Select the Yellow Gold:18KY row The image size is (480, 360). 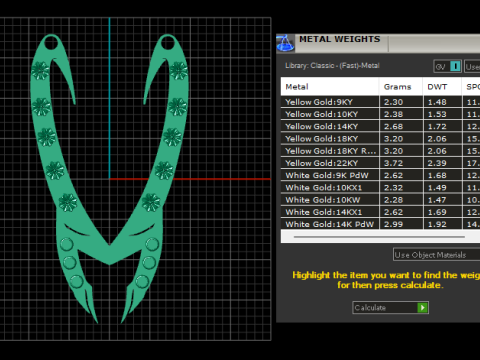[380, 139]
